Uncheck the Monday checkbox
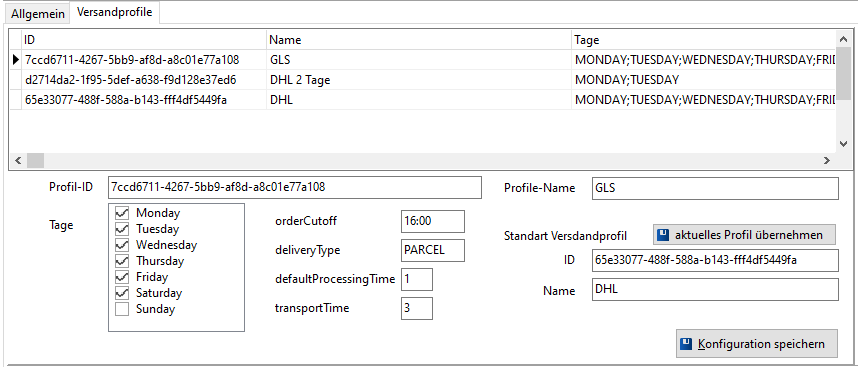This screenshot has width=858, height=367. (122, 213)
